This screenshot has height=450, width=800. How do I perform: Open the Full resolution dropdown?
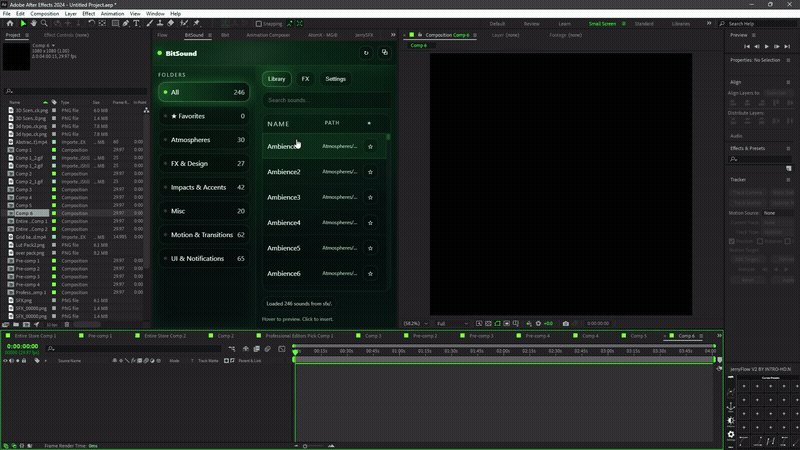(x=453, y=323)
